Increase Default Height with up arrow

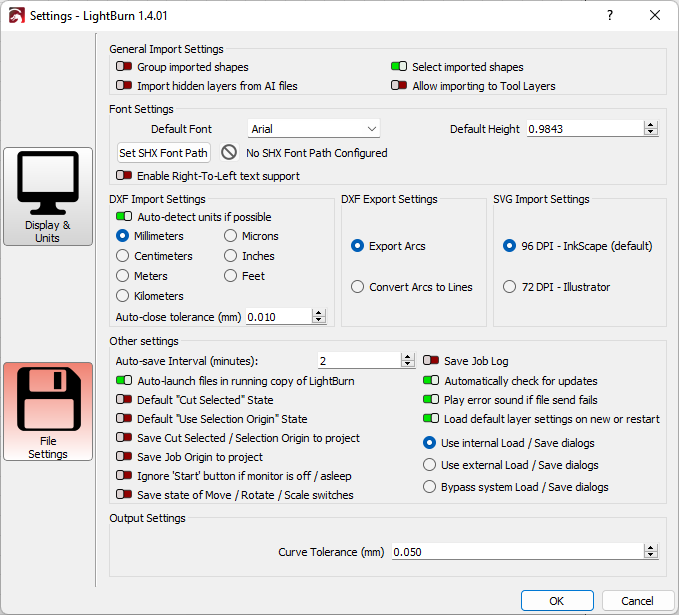[x=650, y=125]
